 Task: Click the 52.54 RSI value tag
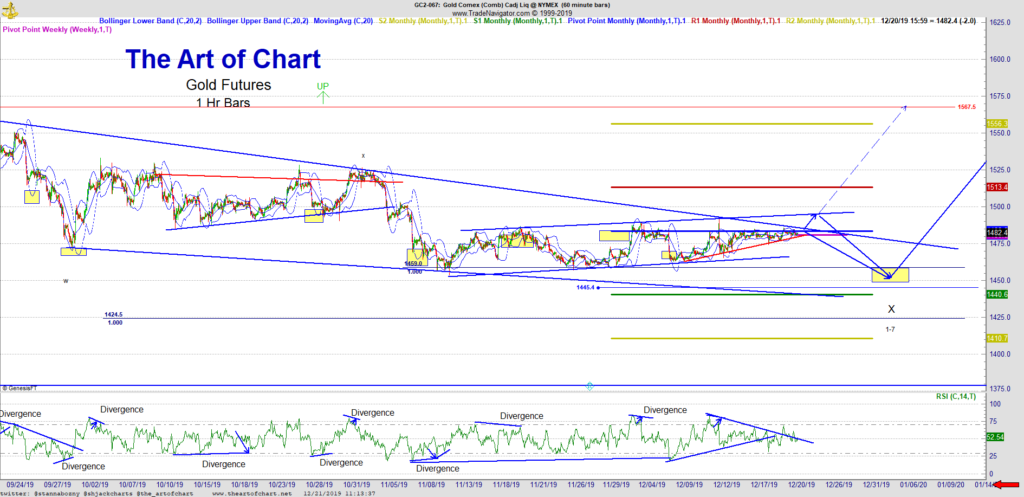point(997,437)
